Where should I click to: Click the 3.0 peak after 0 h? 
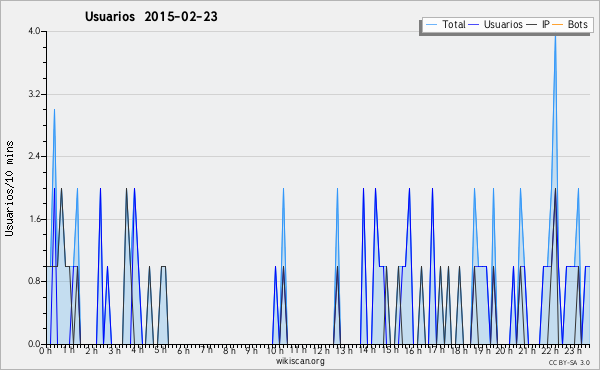[x=54, y=110]
